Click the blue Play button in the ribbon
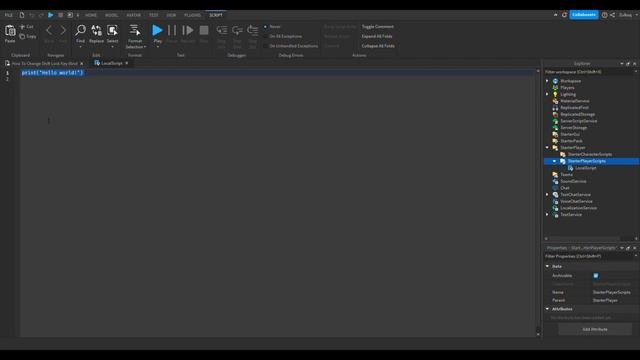 tap(157, 30)
